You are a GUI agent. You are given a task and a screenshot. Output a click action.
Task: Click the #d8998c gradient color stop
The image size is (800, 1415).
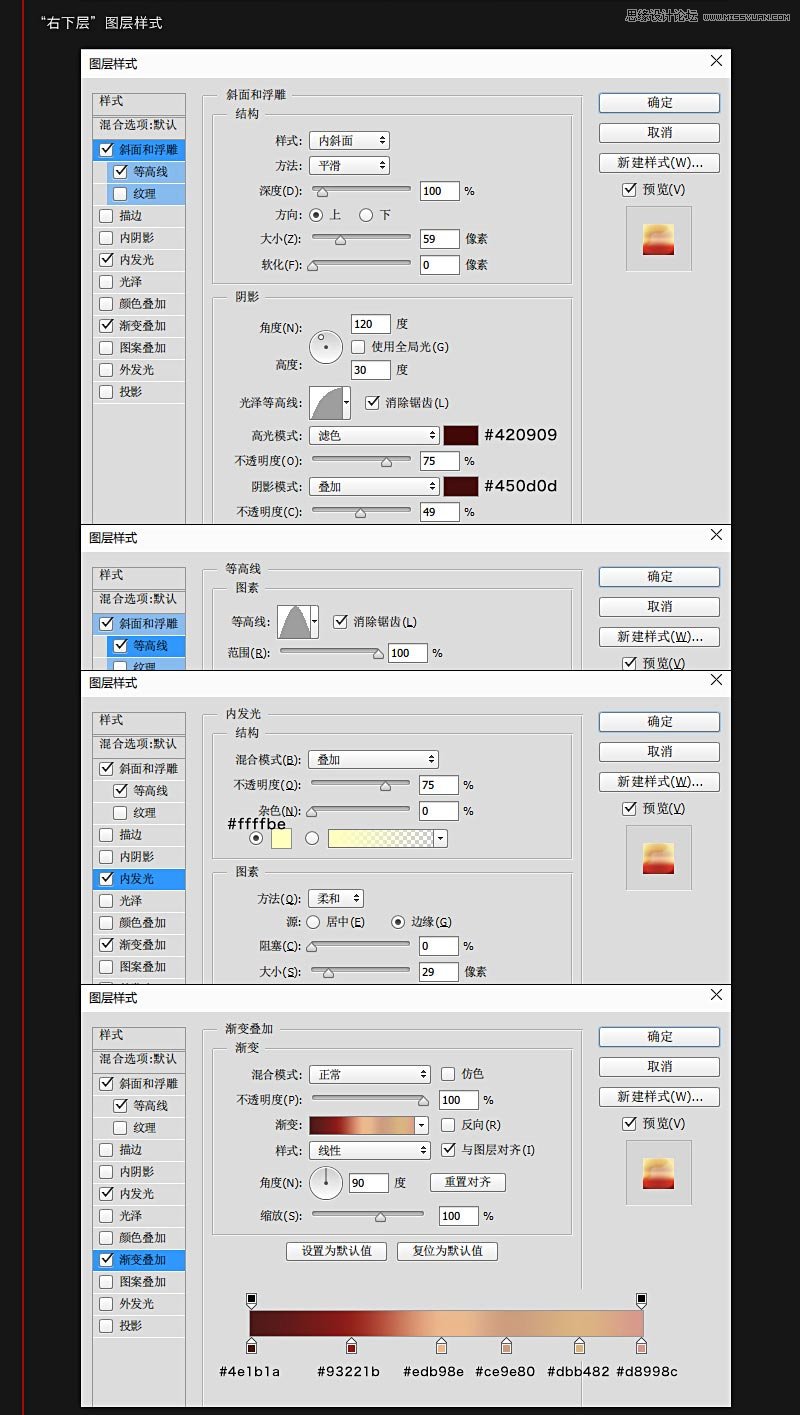click(641, 1346)
